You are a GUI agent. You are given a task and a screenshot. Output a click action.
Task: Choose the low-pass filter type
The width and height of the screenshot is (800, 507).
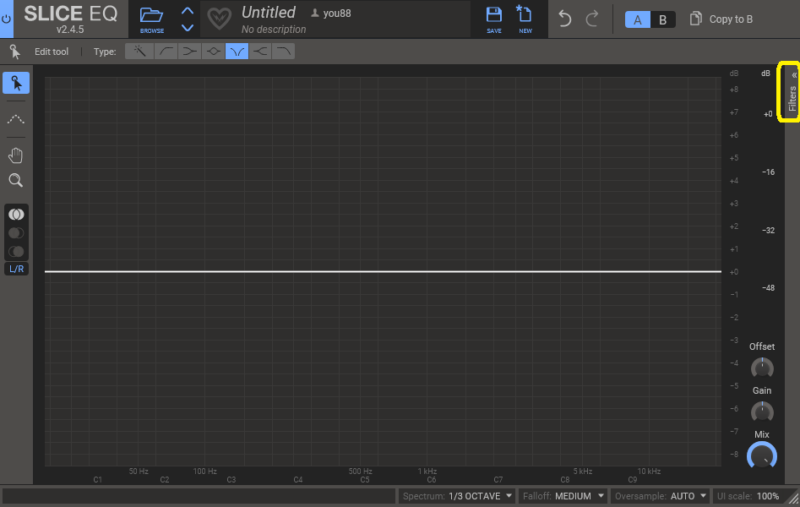[285, 51]
